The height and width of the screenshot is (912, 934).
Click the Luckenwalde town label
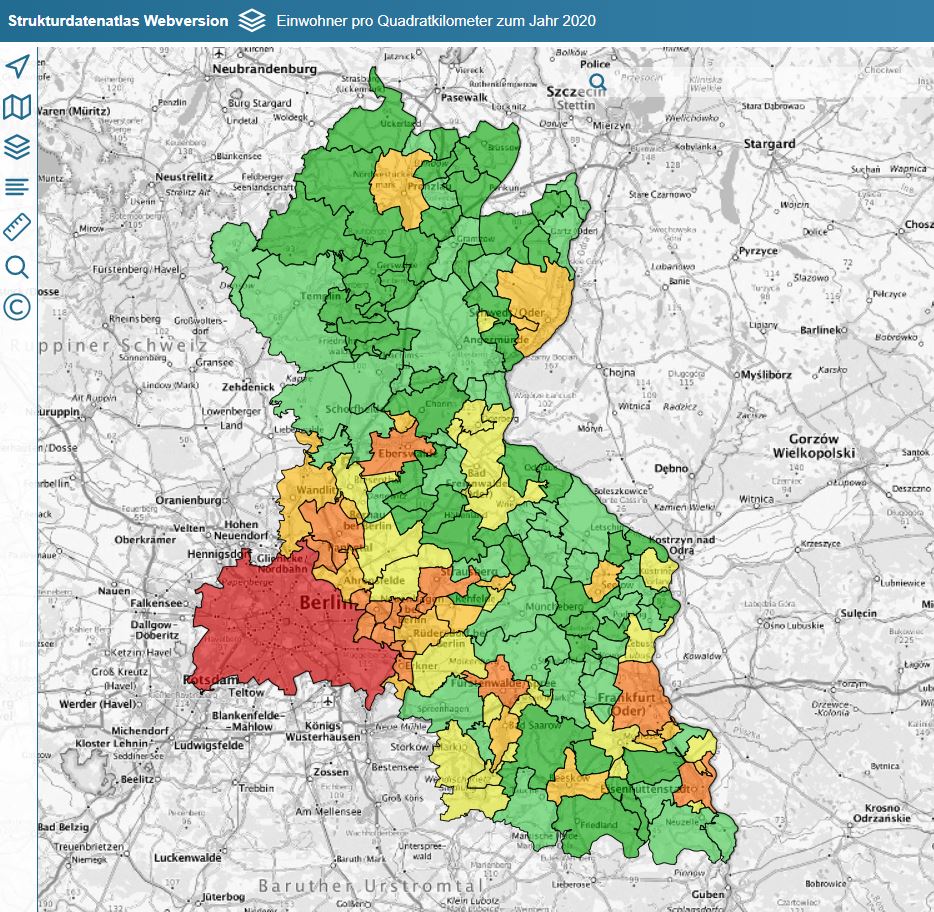tap(188, 858)
